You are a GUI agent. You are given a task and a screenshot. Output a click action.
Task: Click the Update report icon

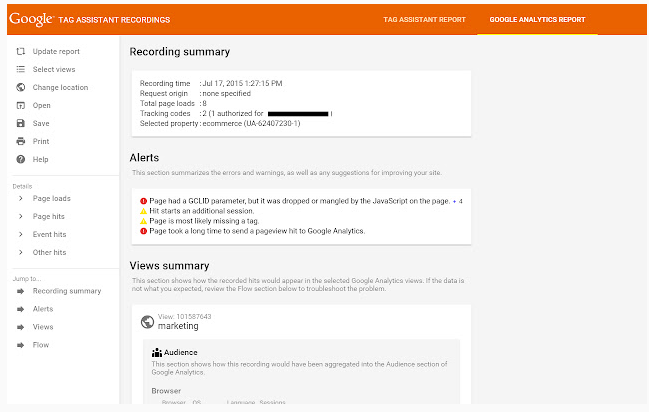[x=21, y=51]
